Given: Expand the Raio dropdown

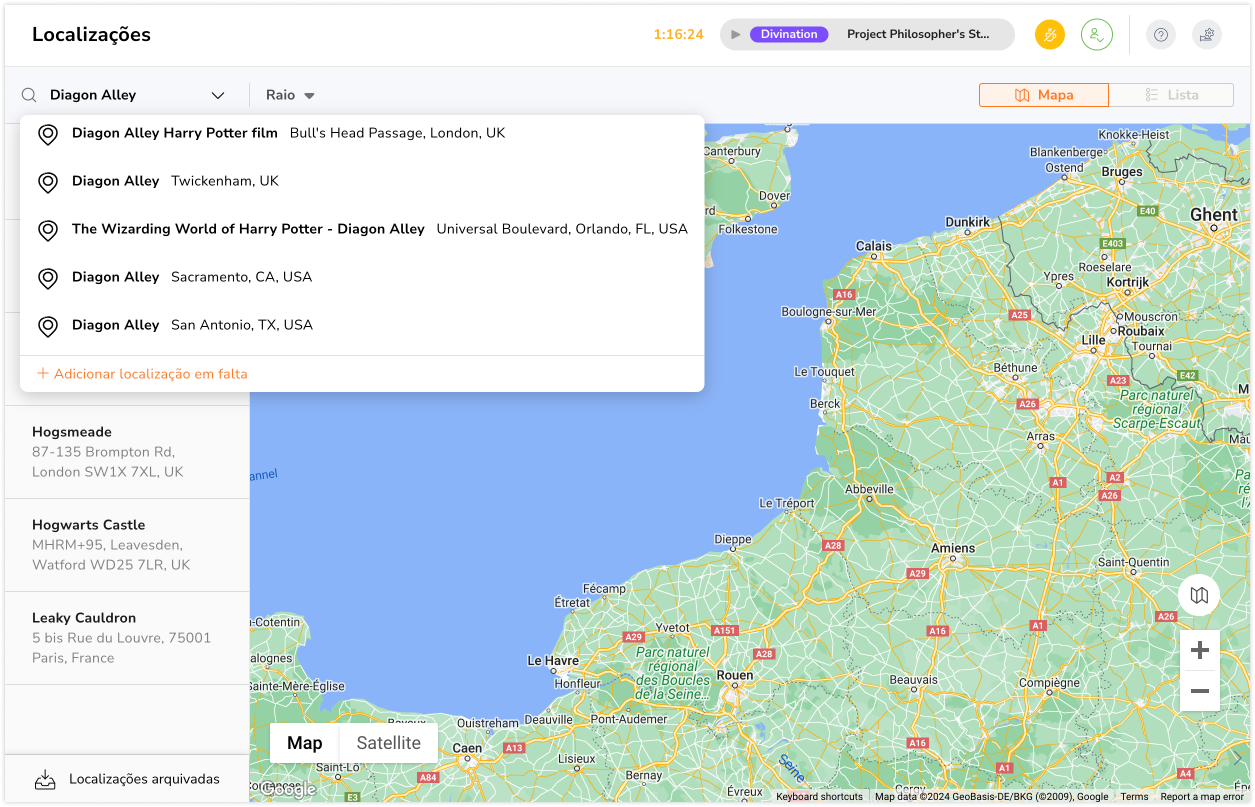Looking at the screenshot, I should coord(290,95).
